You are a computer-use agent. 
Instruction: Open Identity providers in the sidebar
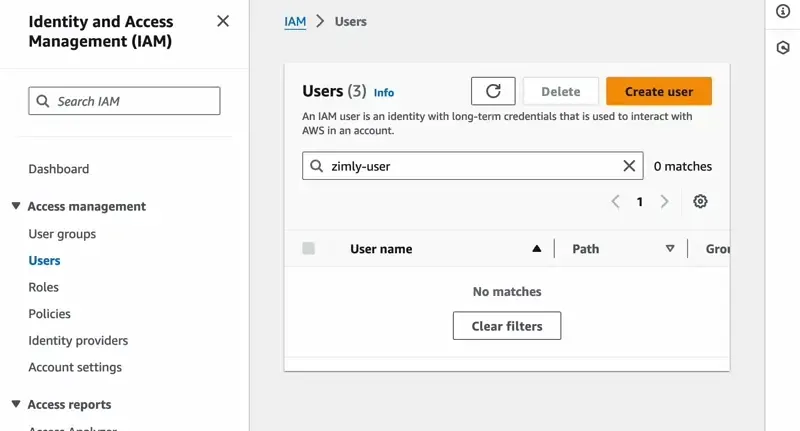click(x=78, y=340)
